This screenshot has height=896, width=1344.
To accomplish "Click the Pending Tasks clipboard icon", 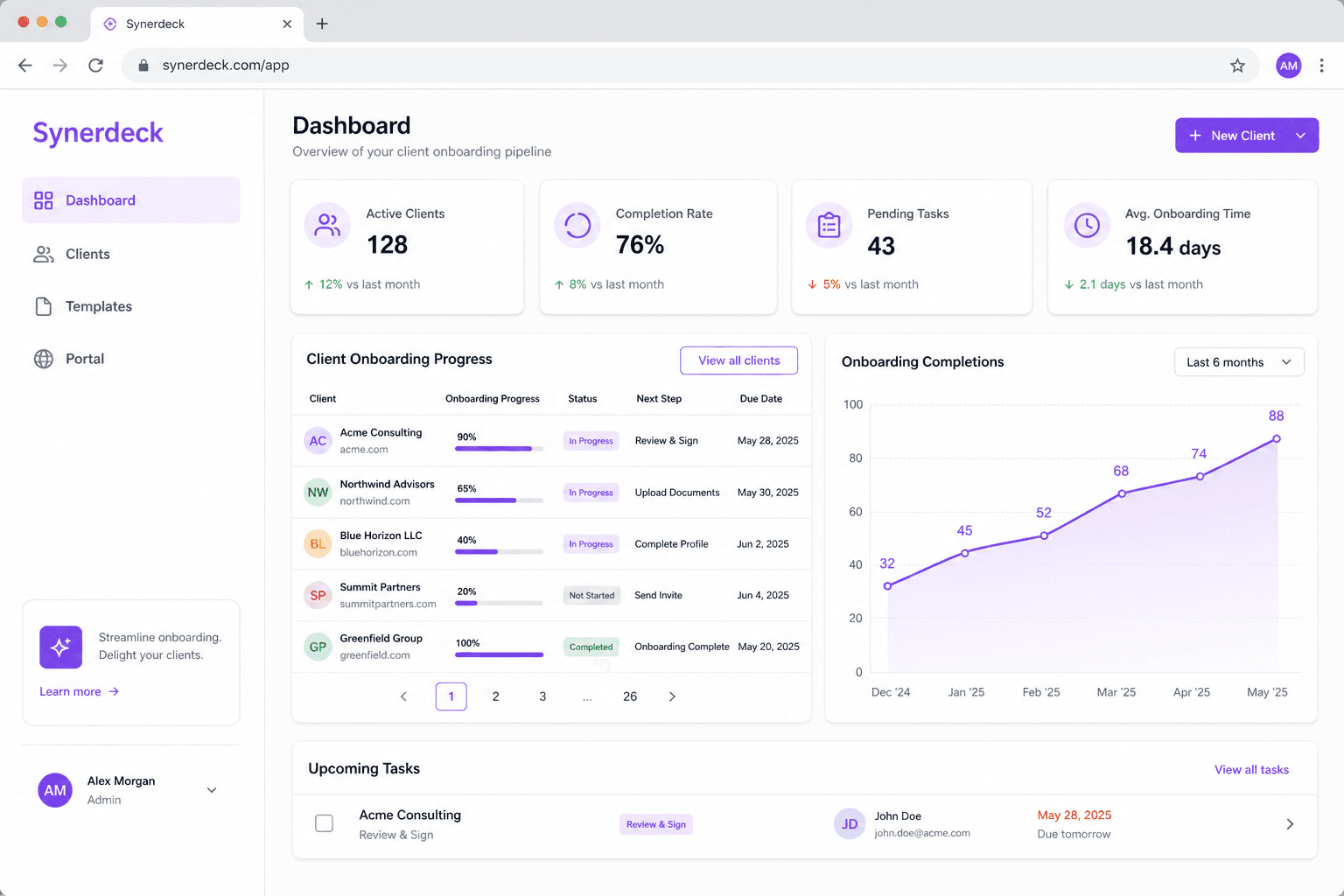I will (829, 226).
